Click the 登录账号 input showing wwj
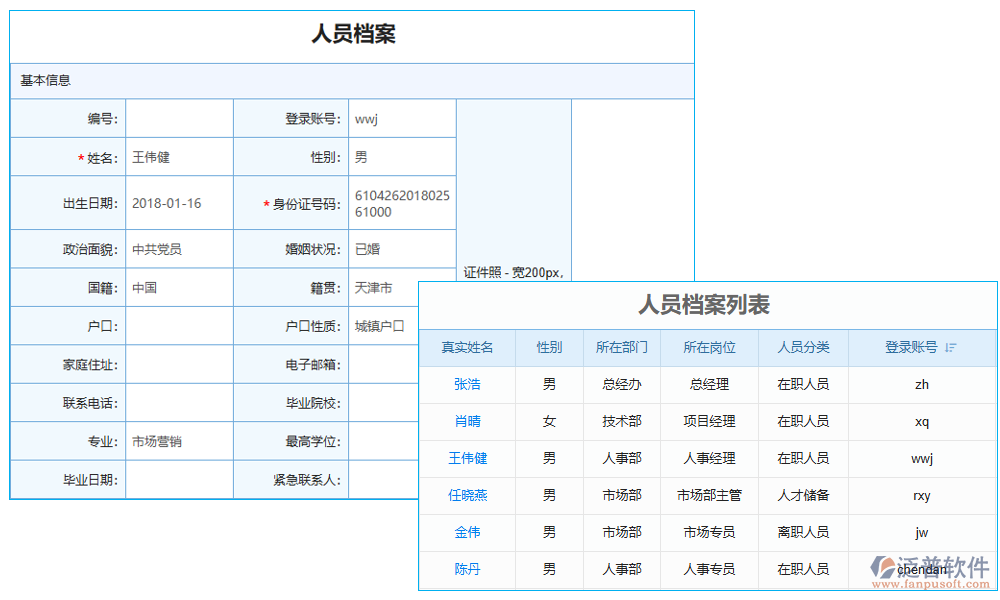 400,117
